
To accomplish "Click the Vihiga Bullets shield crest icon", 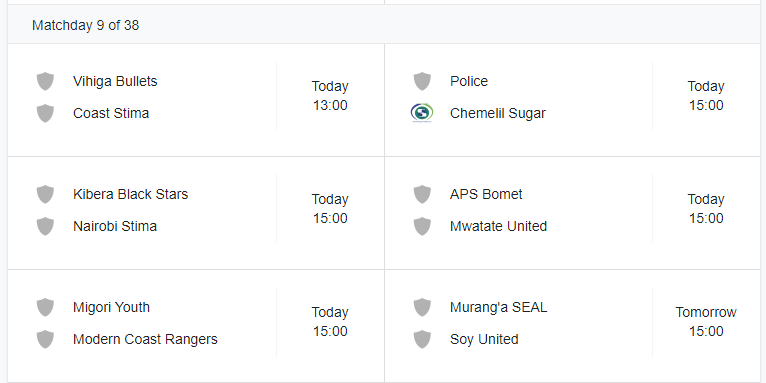I will pyautogui.click(x=45, y=81).
